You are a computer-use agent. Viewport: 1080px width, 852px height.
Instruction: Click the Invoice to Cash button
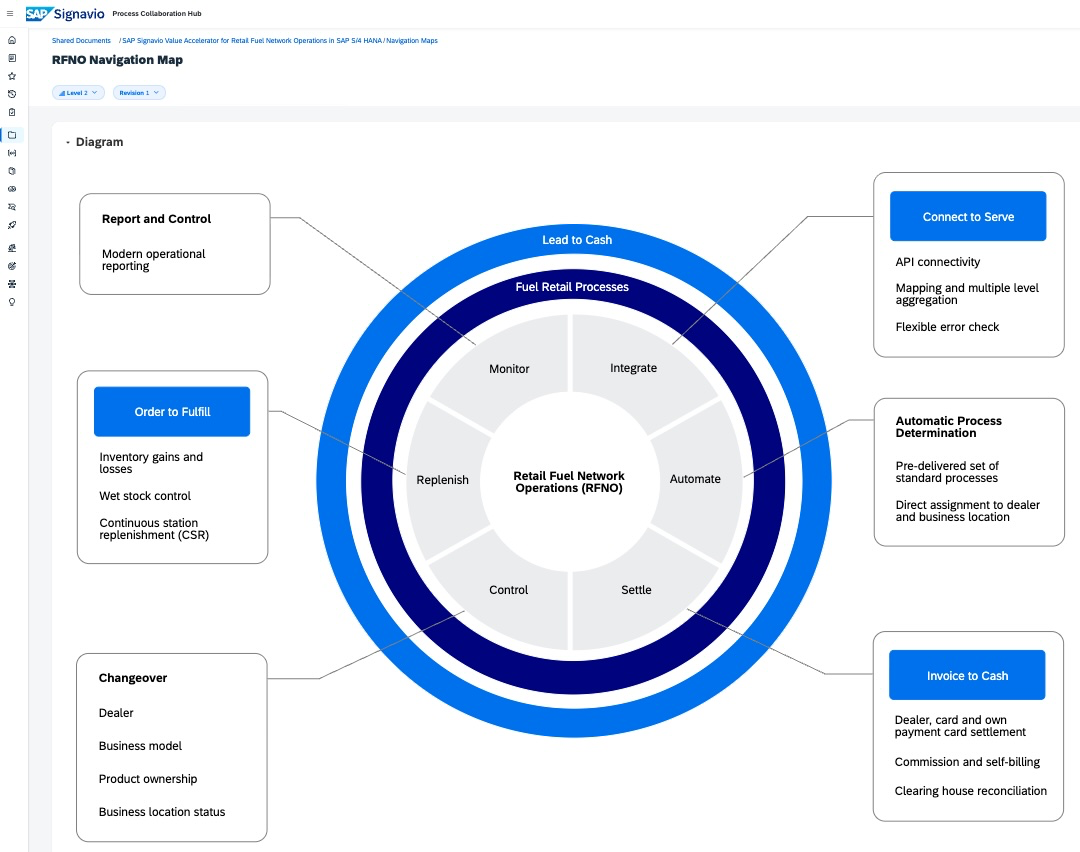966,676
